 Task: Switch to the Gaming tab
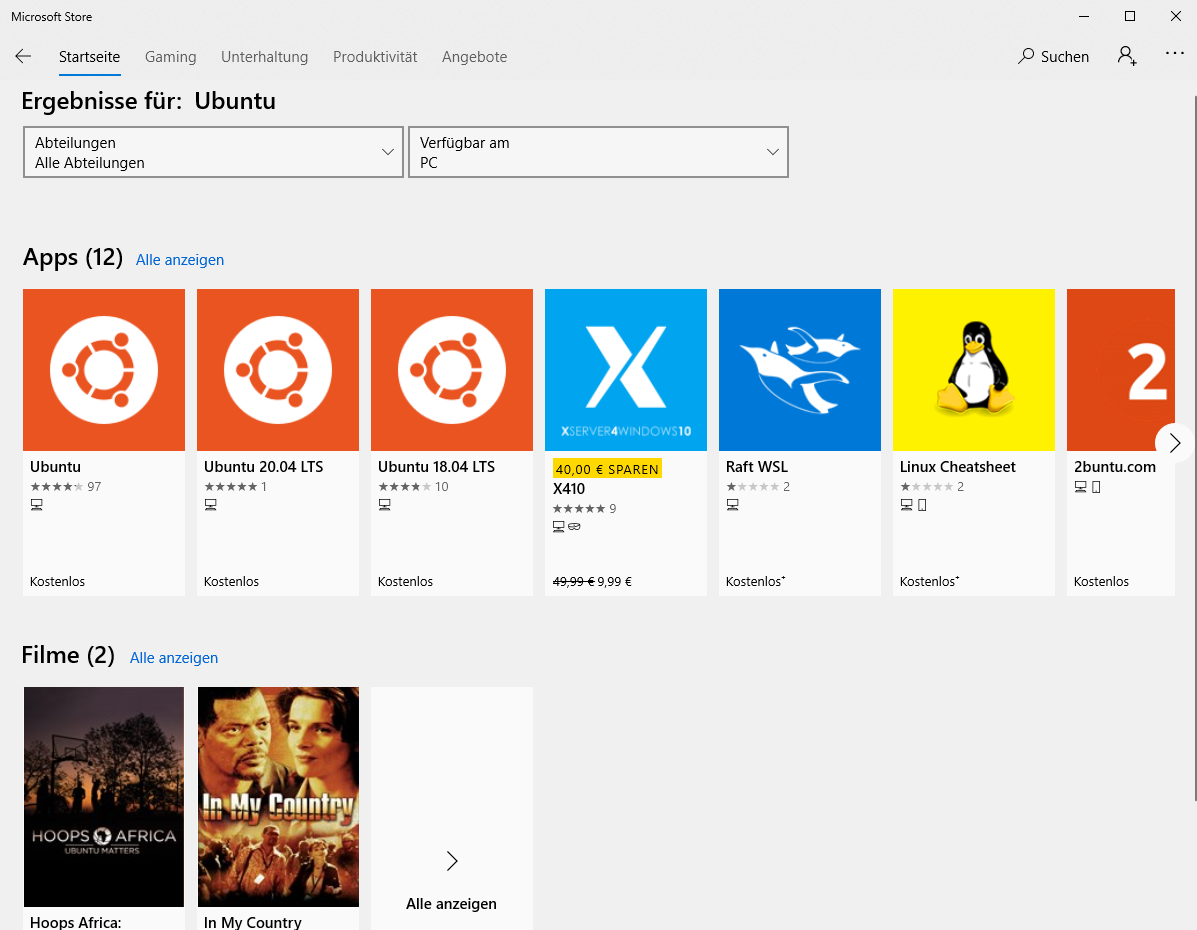coord(170,57)
